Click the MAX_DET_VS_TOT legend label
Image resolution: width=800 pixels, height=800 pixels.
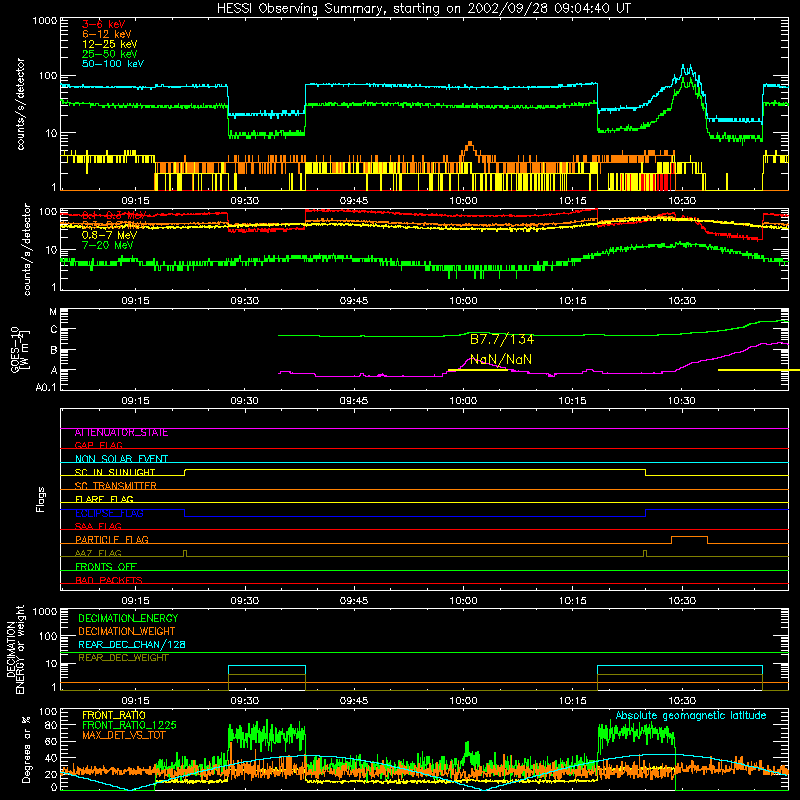coord(123,735)
